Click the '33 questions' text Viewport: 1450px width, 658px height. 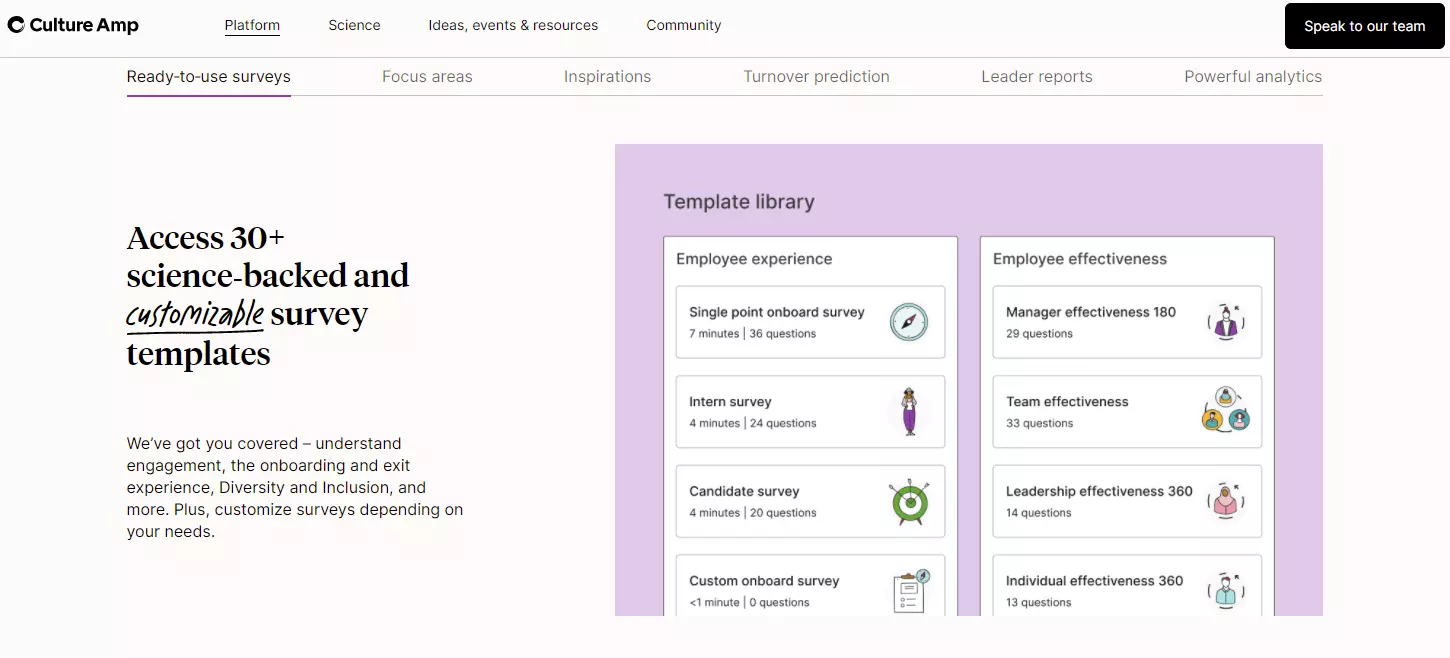tap(1039, 423)
